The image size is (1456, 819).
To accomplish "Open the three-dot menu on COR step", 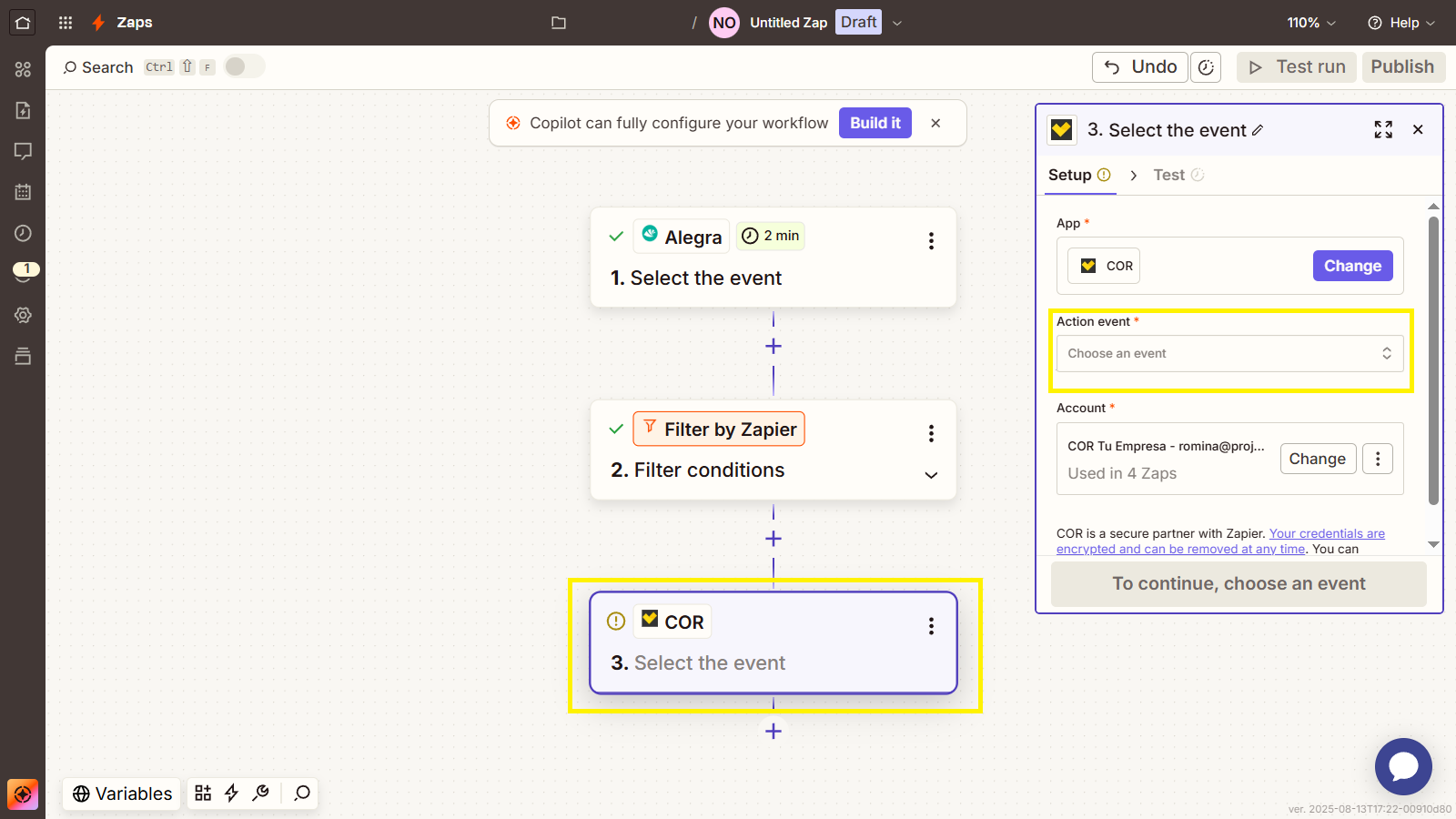I will click(x=931, y=626).
